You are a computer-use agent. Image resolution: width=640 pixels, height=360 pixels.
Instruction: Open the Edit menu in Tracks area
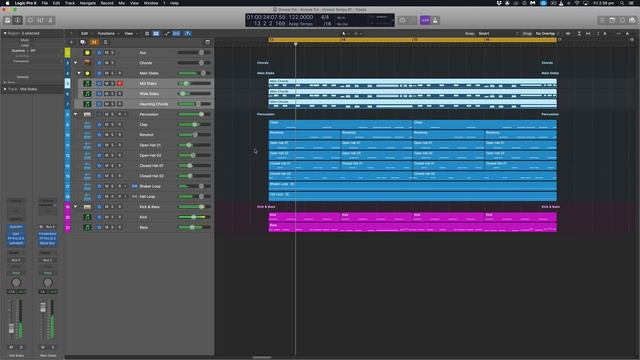tap(85, 33)
